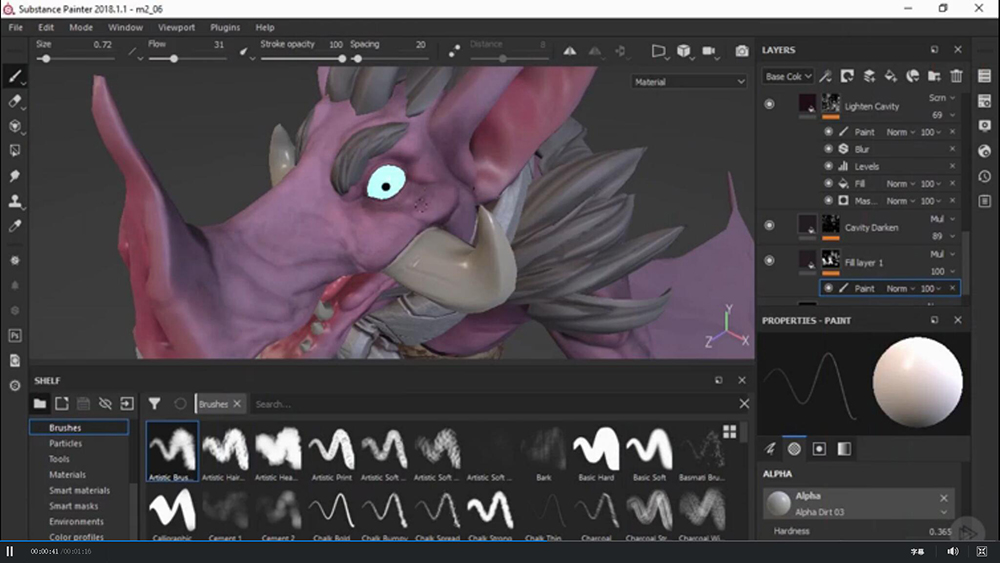Open Mul blend mode dropdown for Cavity Darken
This screenshot has width=1000, height=563.
[x=942, y=219]
